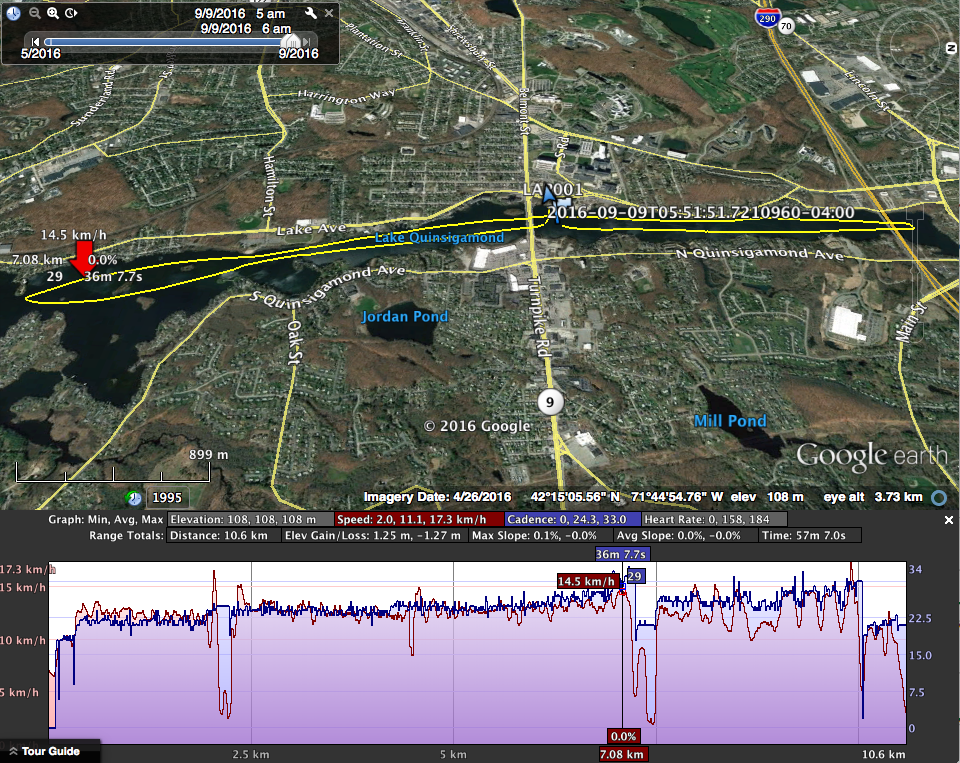Click the zoom-out magnifier in the time slider

tap(35, 13)
